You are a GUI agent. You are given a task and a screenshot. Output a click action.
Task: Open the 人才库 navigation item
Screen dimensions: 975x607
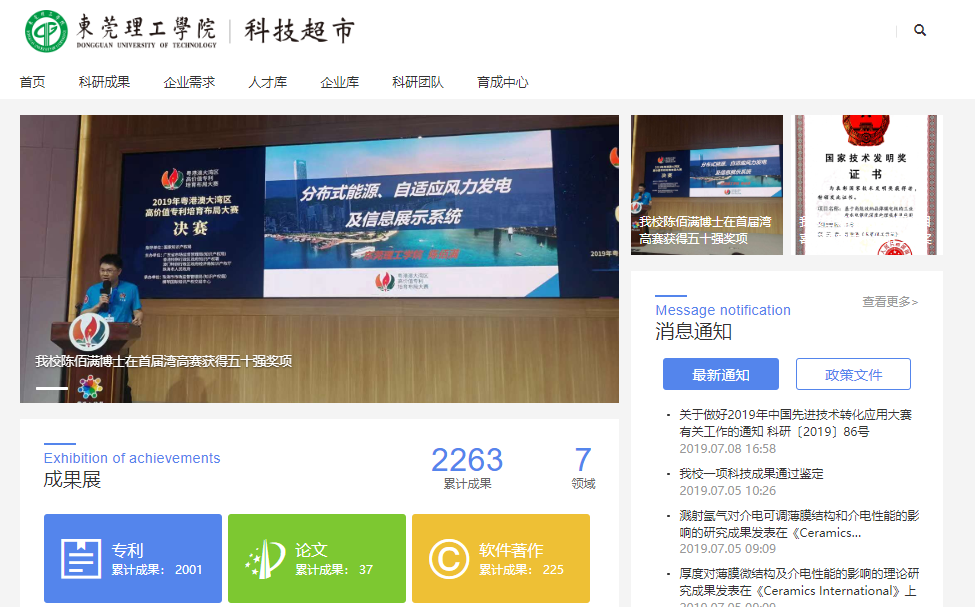pyautogui.click(x=267, y=82)
